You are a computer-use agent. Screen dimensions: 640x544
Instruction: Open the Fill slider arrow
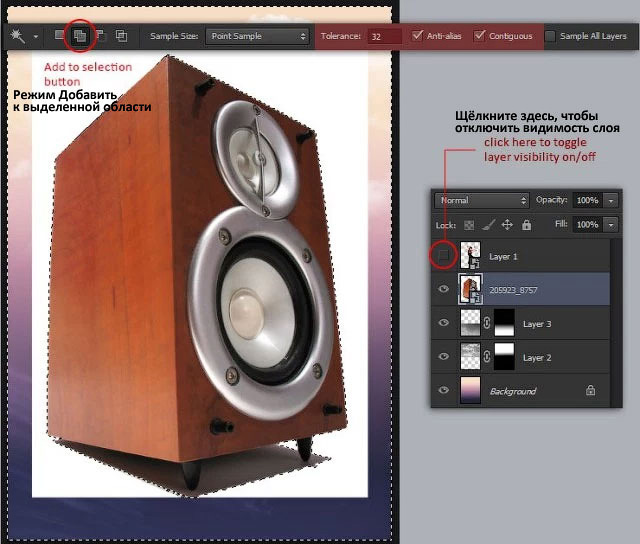coord(611,224)
